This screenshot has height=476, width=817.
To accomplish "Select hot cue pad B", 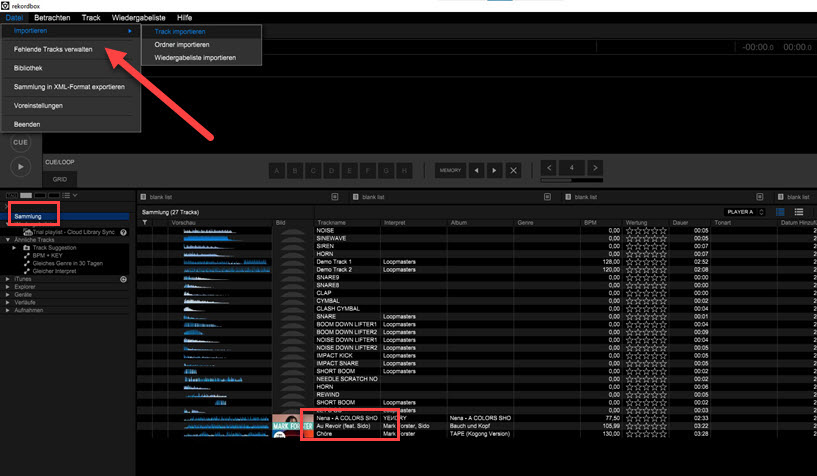I will pyautogui.click(x=295, y=170).
